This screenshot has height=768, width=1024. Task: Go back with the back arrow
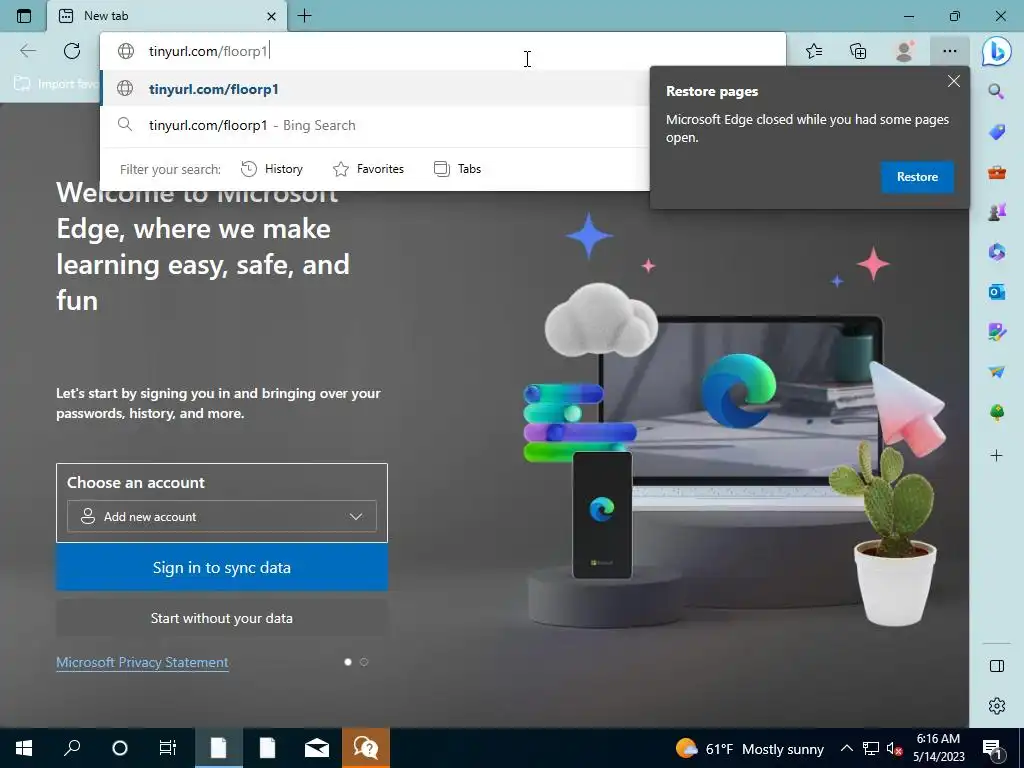28,51
